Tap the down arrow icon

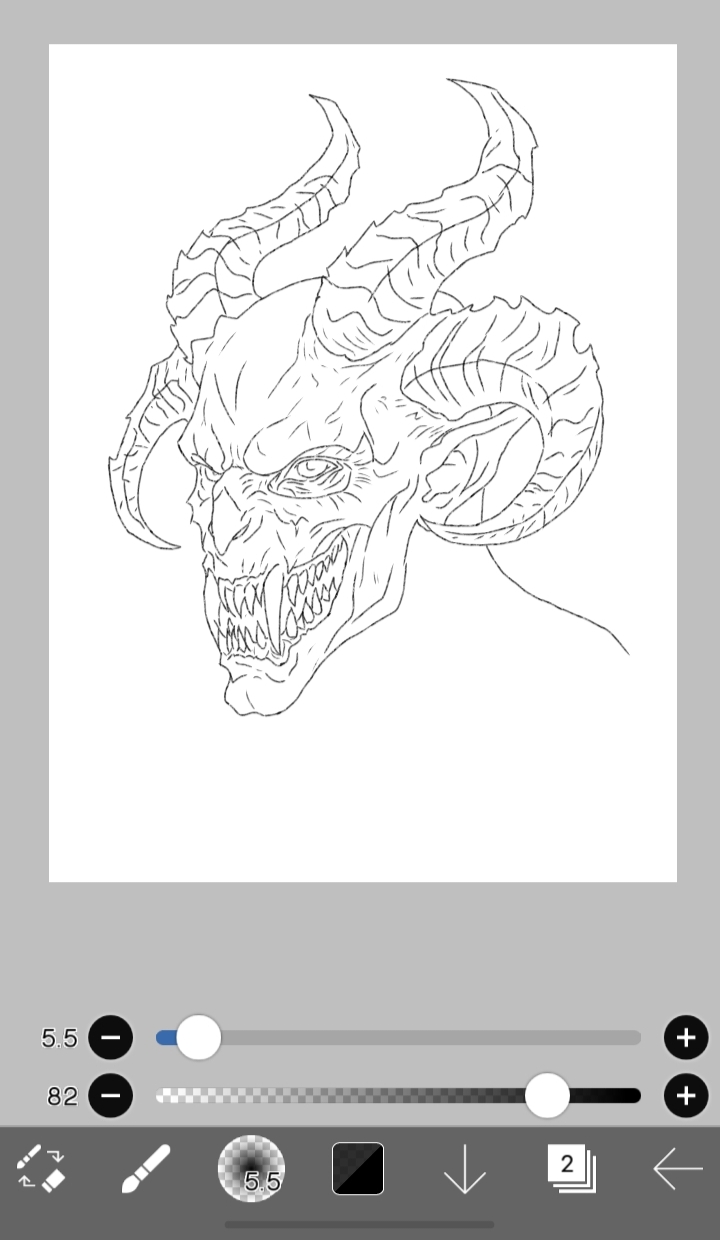coord(465,1168)
